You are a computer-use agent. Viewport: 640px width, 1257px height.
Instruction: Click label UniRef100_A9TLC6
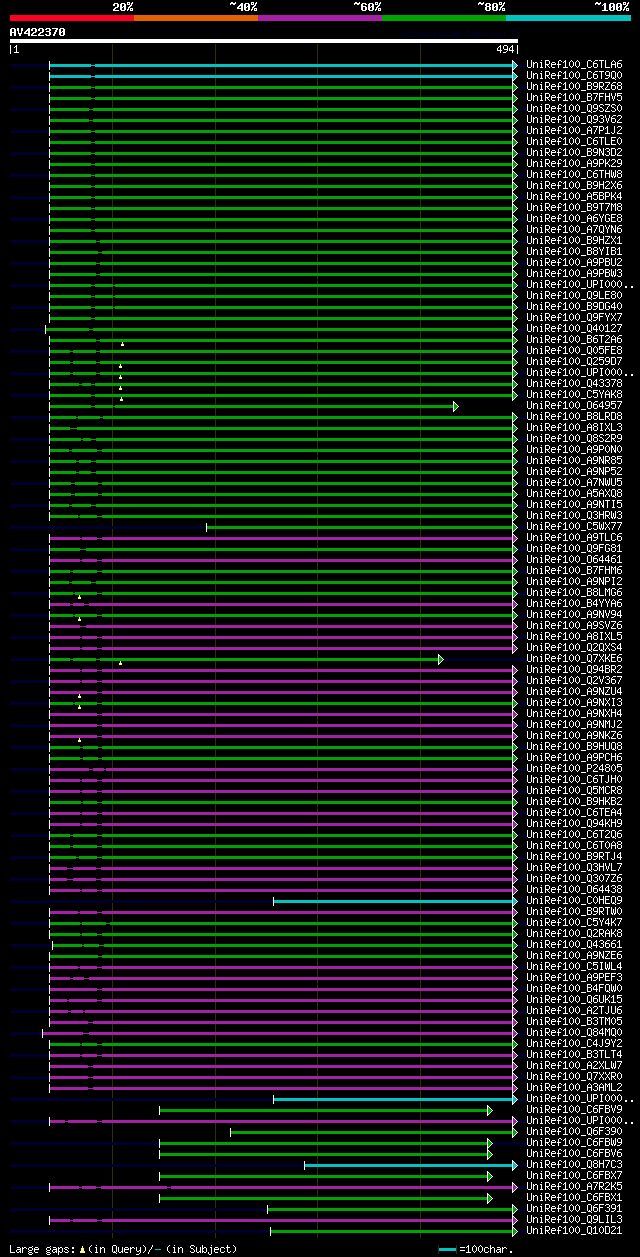[x=574, y=538]
